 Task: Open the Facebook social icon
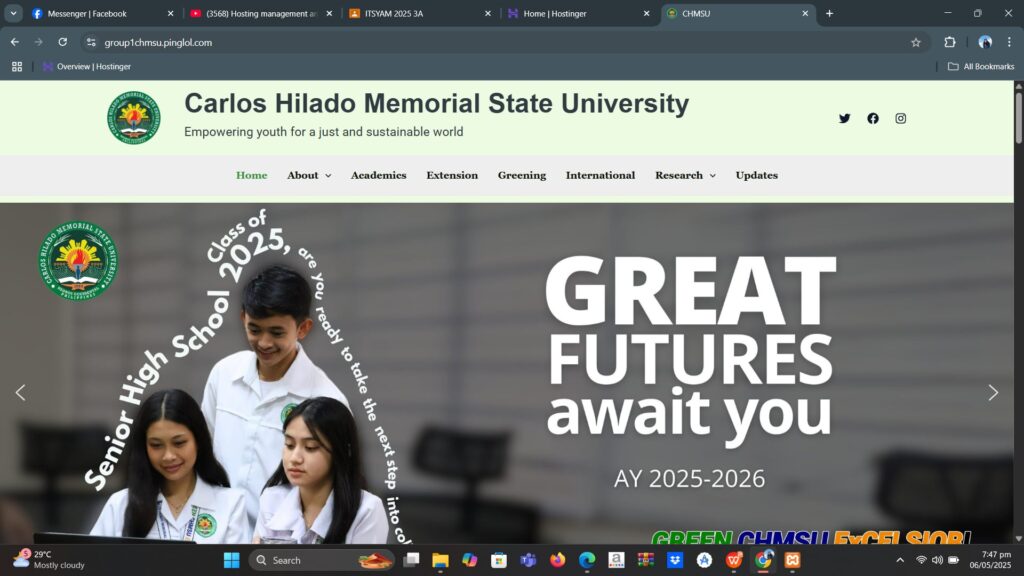tap(873, 118)
